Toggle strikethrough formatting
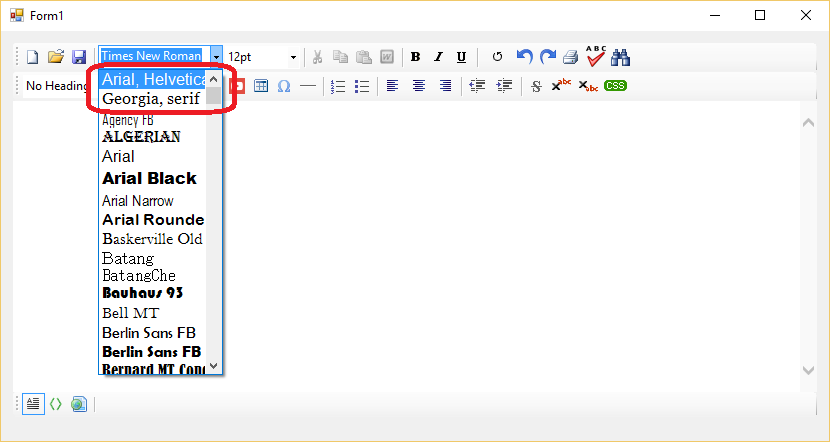 click(536, 86)
